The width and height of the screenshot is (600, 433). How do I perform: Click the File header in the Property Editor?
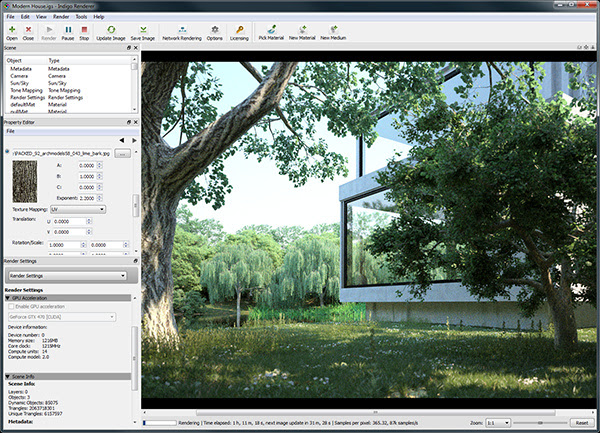coord(10,131)
